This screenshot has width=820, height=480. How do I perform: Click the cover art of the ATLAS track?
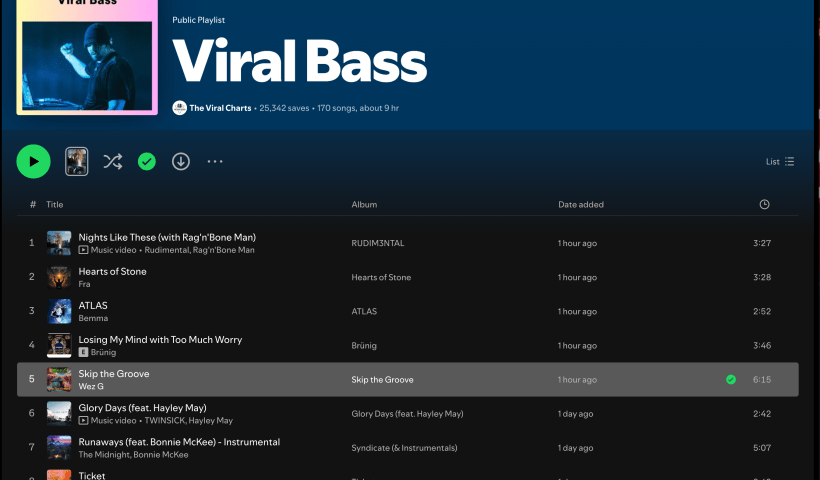click(59, 311)
